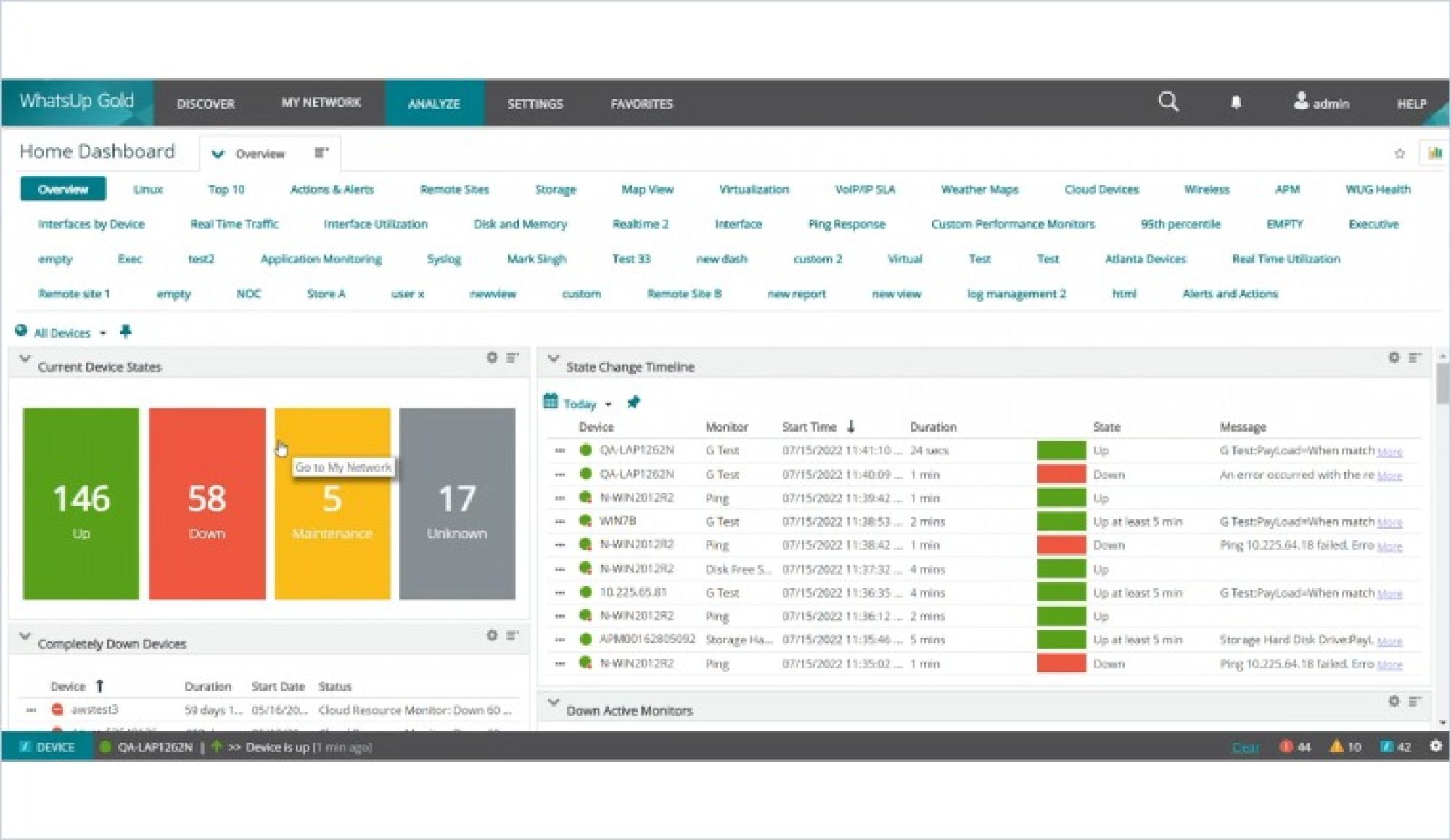Collapse the Current Device States panel

(x=25, y=359)
